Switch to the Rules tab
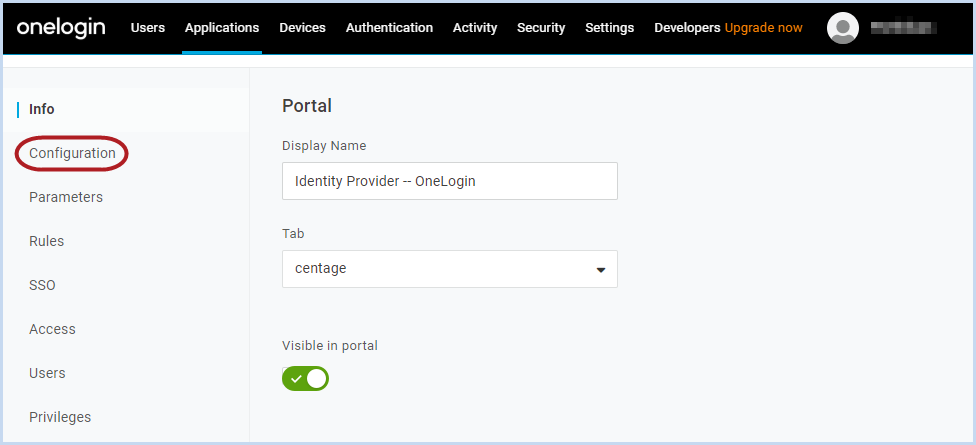Screen dimensions: 976x445 (47, 241)
